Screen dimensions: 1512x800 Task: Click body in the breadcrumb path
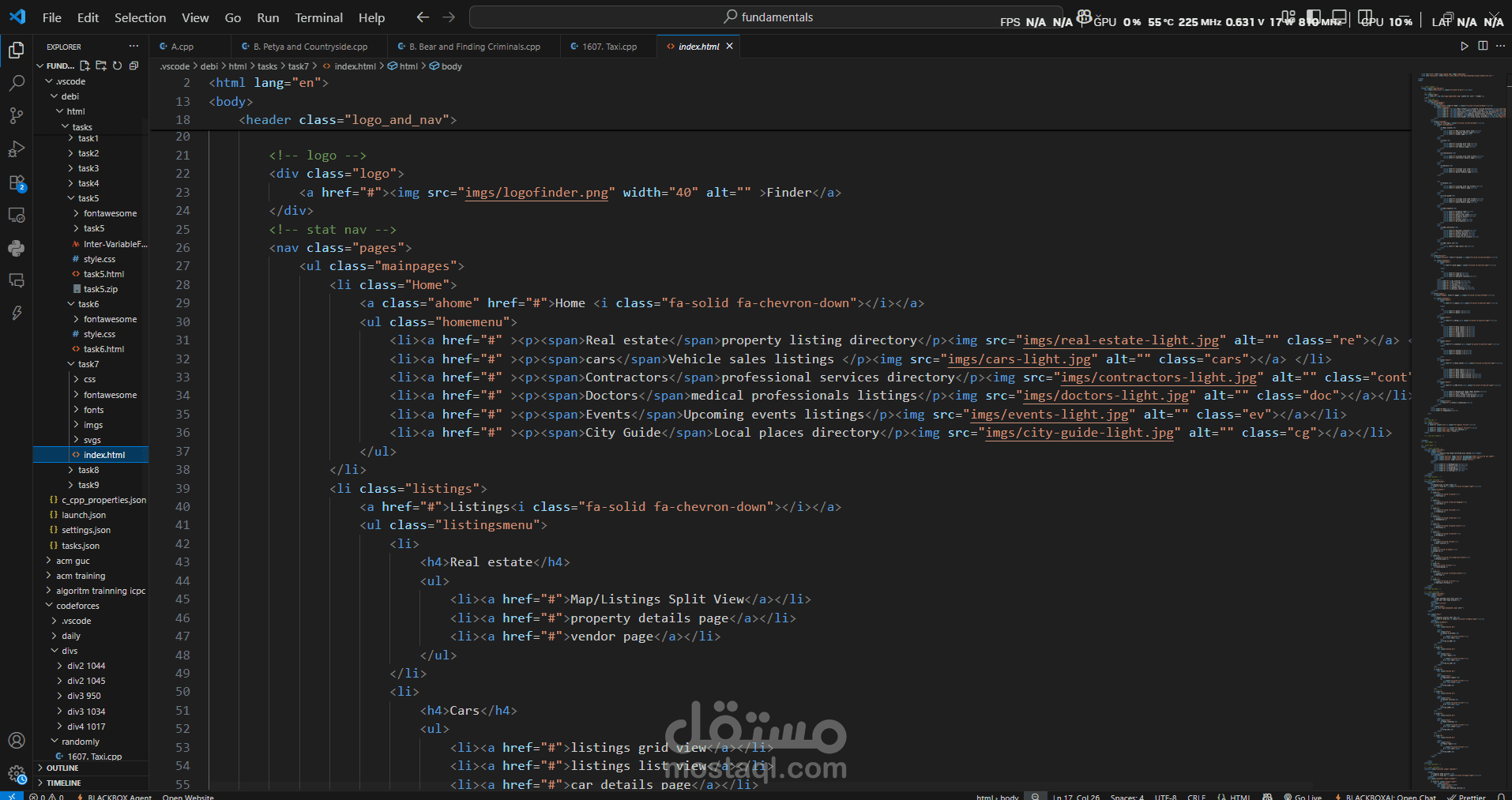(x=446, y=66)
